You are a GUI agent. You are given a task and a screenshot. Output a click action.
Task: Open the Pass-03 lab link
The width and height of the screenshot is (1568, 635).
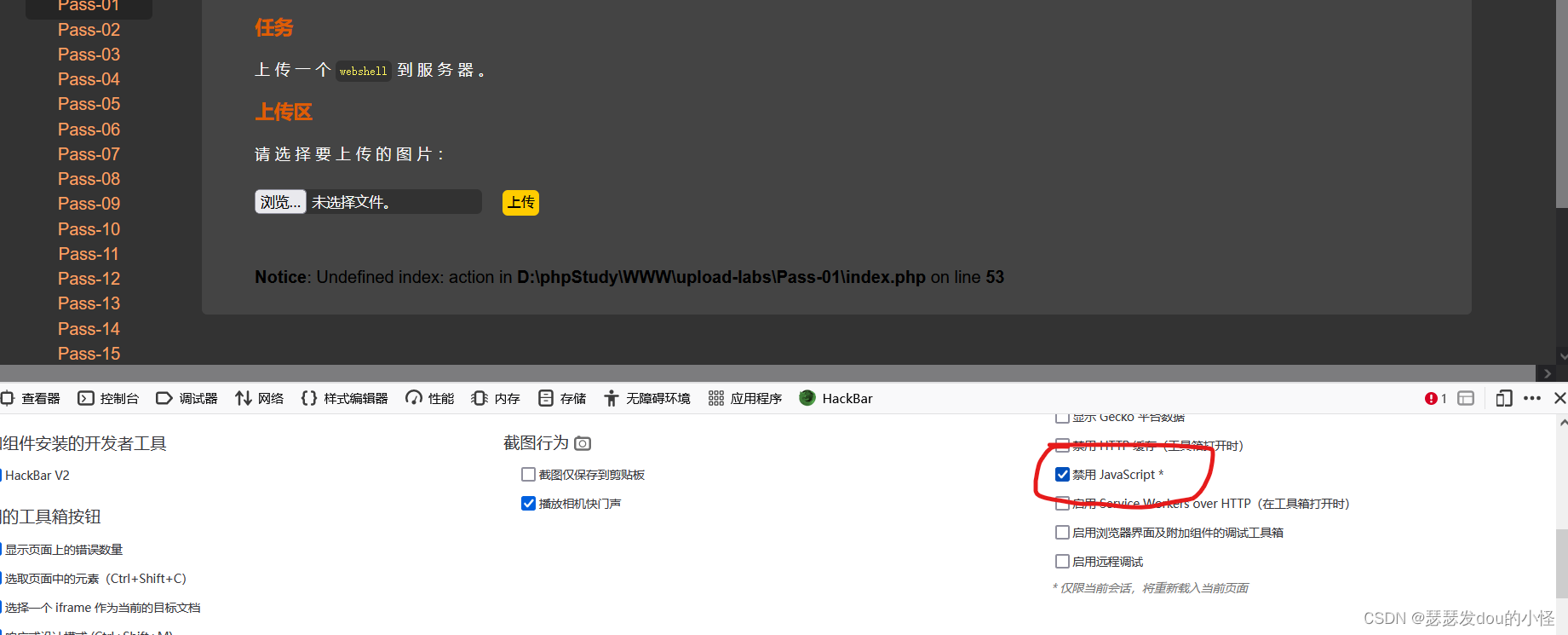89,55
